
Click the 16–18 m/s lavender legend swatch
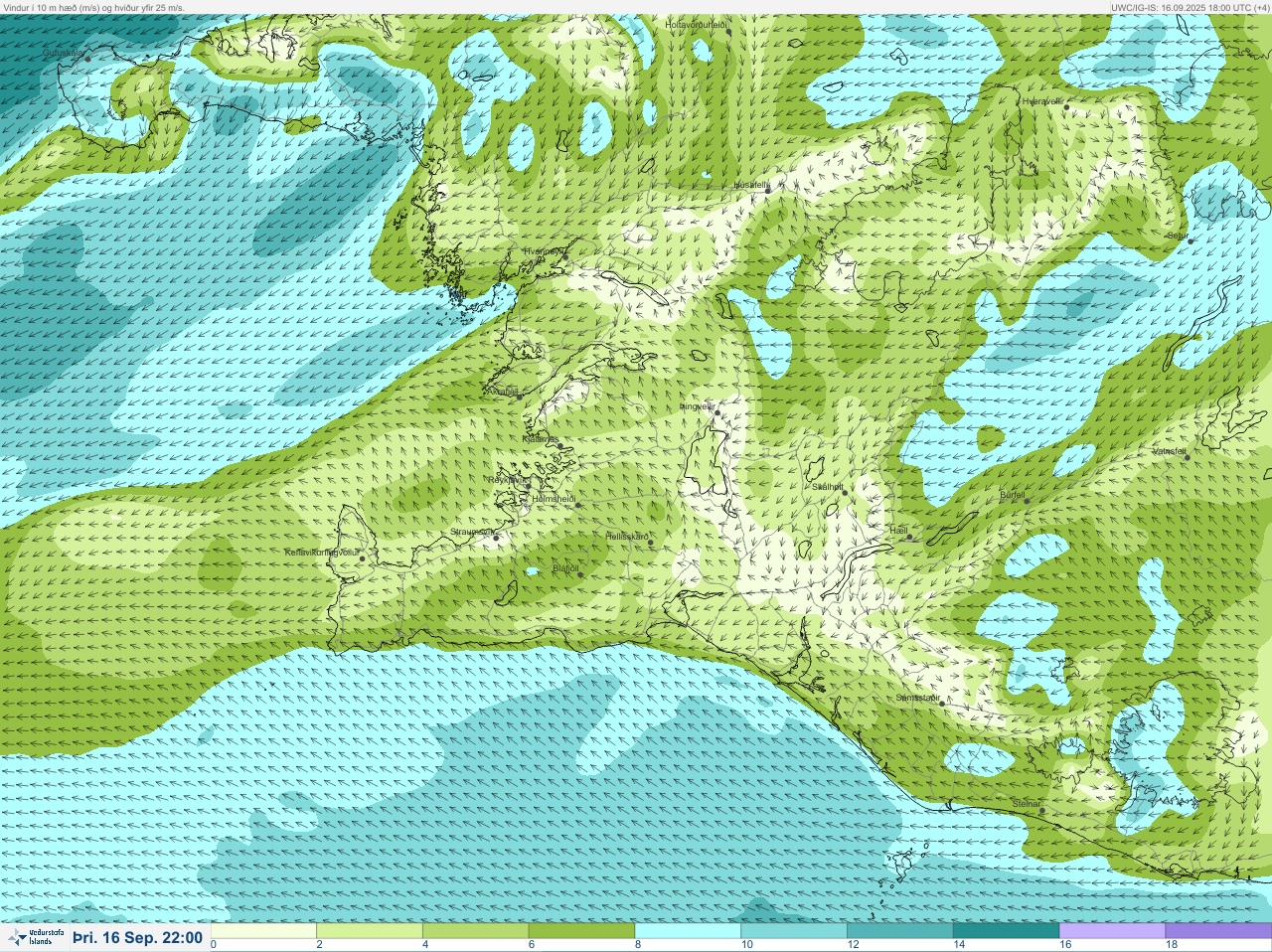point(1112,931)
